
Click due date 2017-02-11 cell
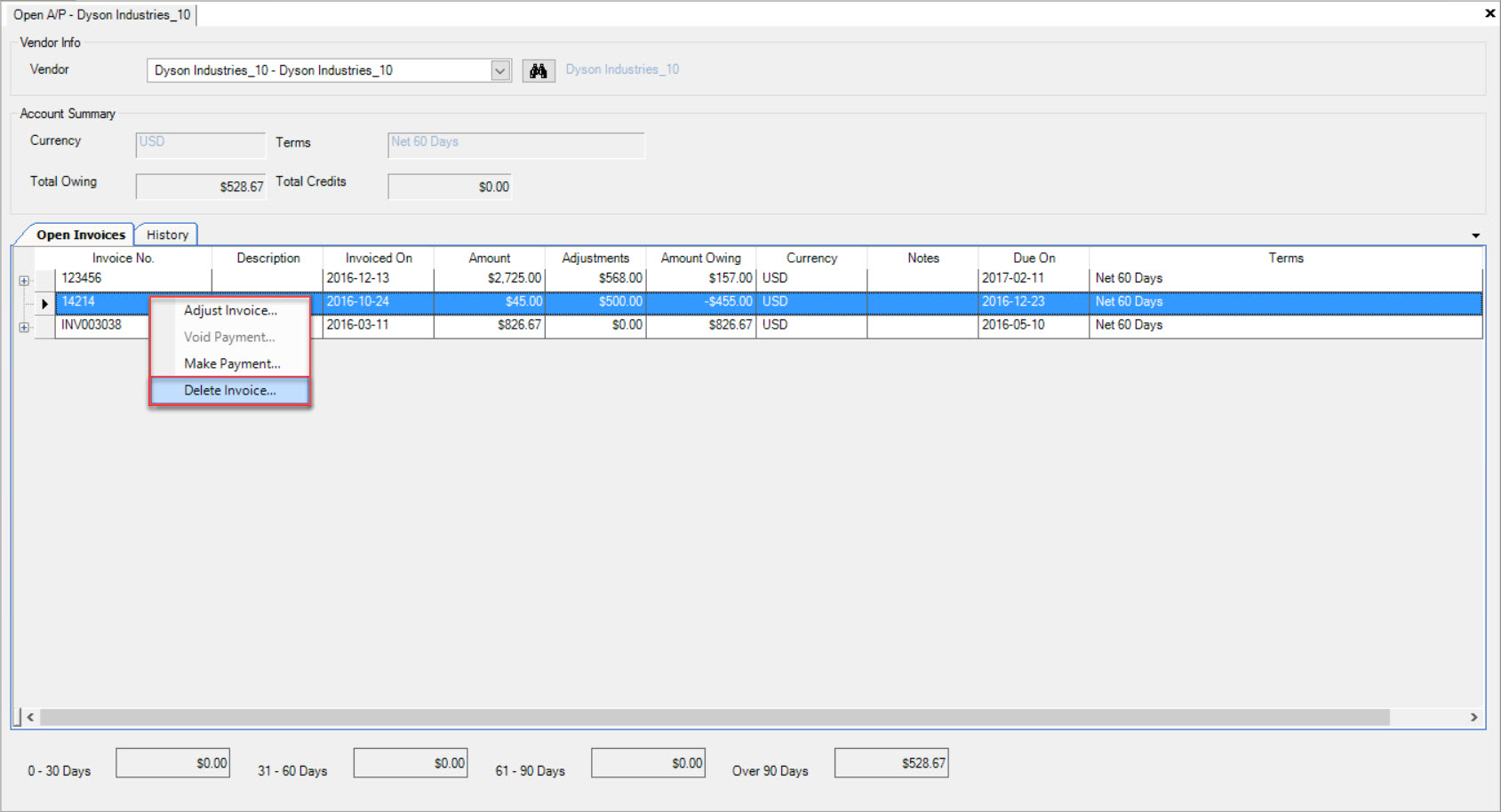[x=1034, y=278]
